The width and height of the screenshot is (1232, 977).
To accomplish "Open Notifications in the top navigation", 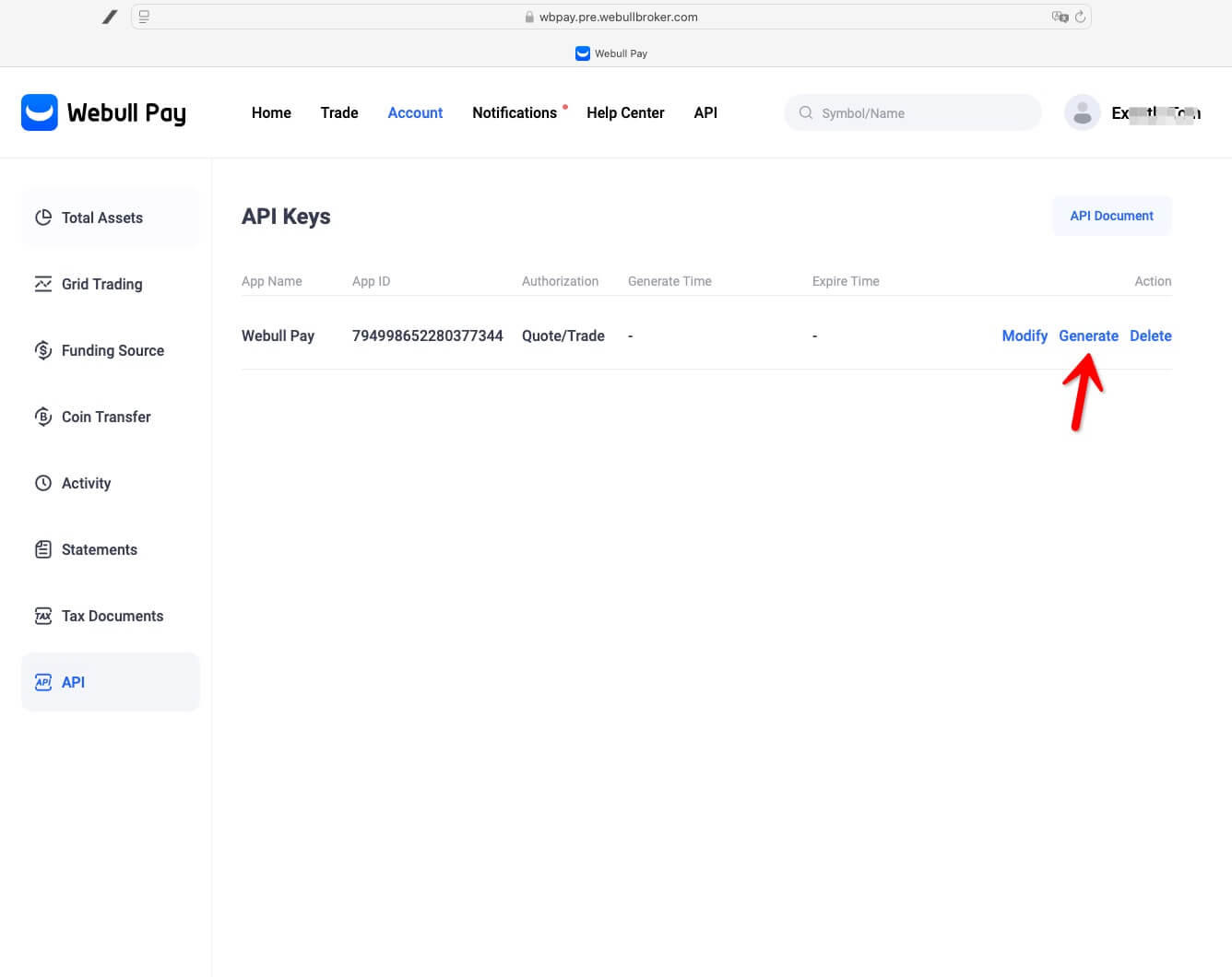I will pyautogui.click(x=515, y=112).
